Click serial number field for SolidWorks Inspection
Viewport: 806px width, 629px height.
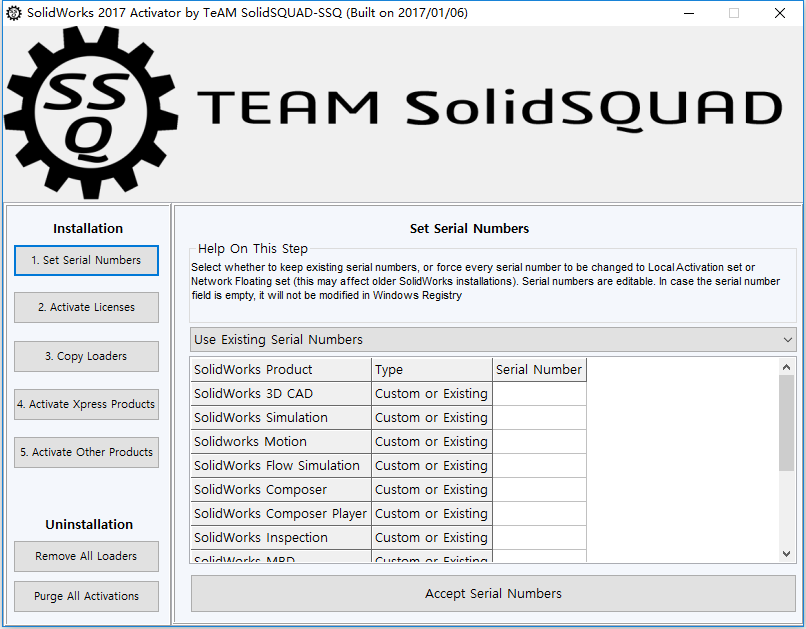(539, 538)
